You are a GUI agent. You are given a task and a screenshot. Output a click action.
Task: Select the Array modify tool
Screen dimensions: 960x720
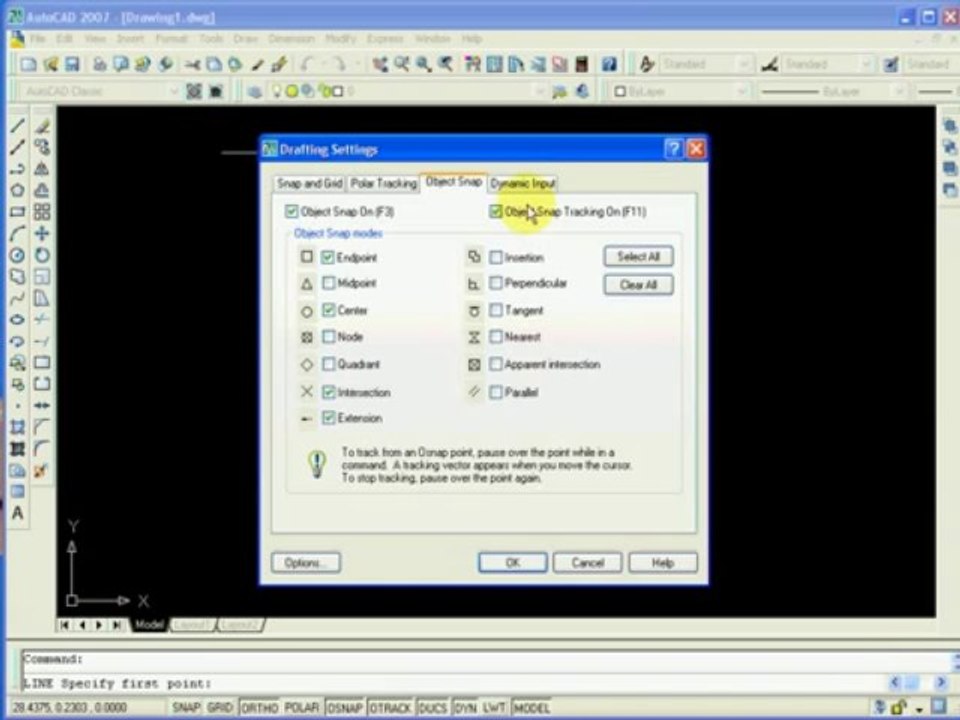42,212
